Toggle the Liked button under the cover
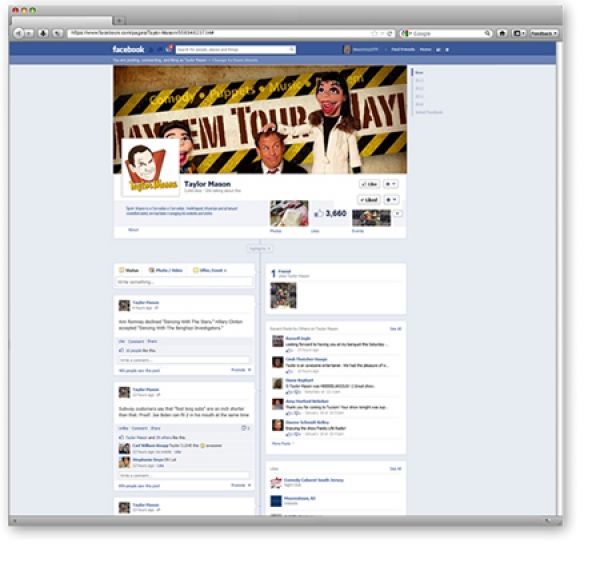600x567 pixels. point(367,200)
